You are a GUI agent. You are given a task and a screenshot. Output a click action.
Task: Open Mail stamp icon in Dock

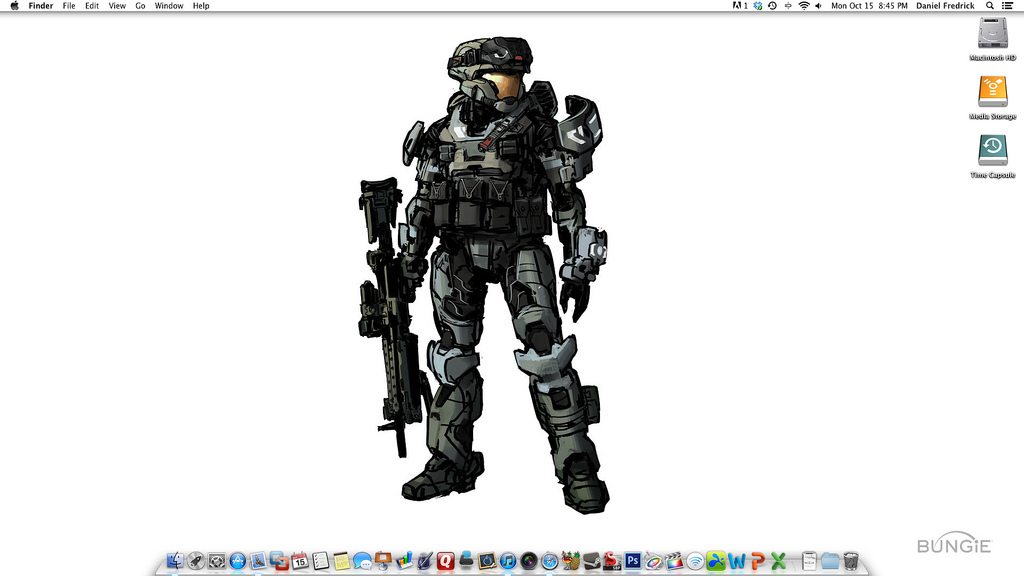coord(259,560)
